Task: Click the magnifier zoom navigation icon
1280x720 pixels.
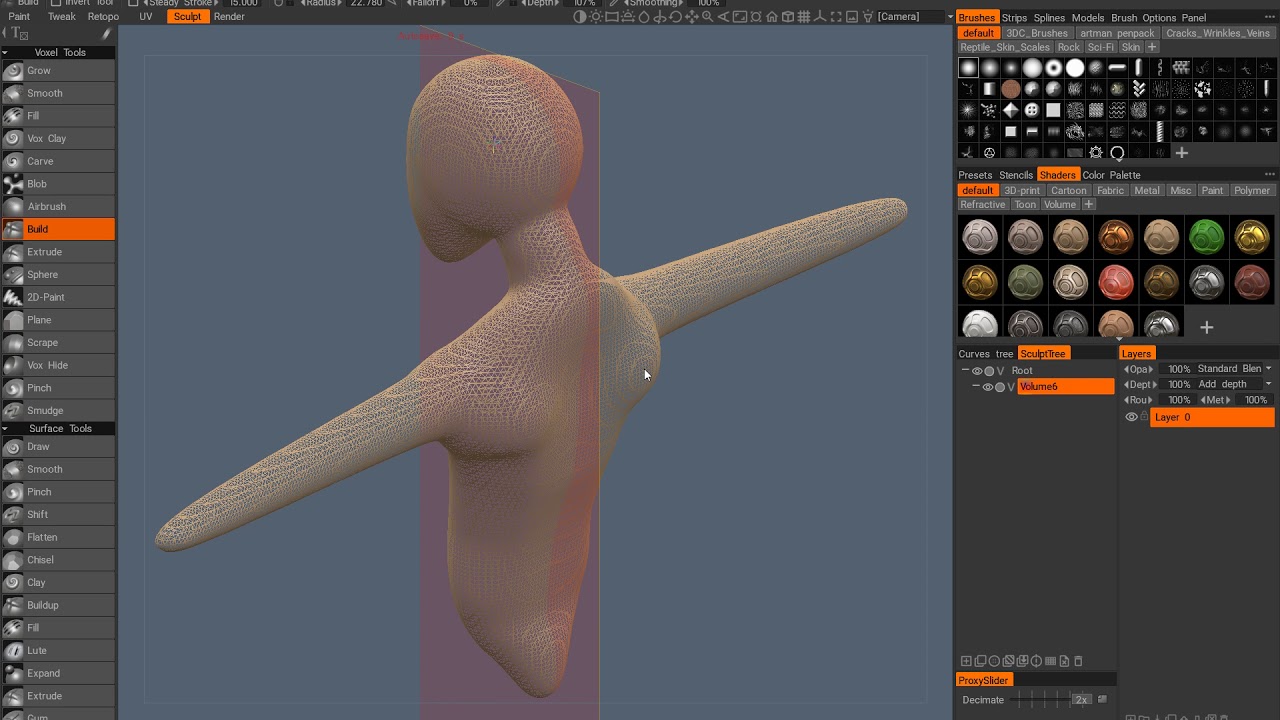Action: pyautogui.click(x=707, y=17)
